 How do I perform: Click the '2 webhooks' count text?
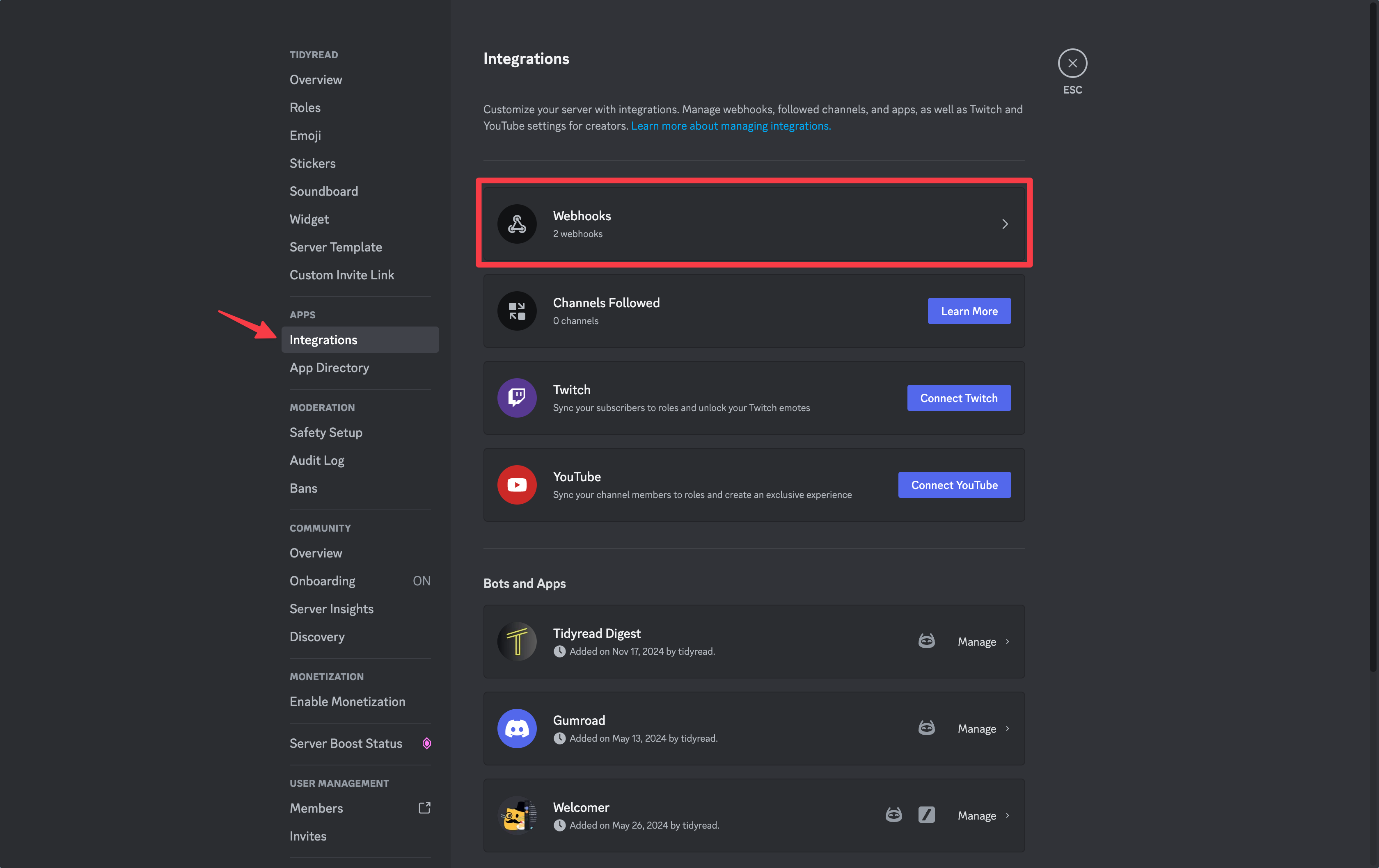click(x=577, y=233)
